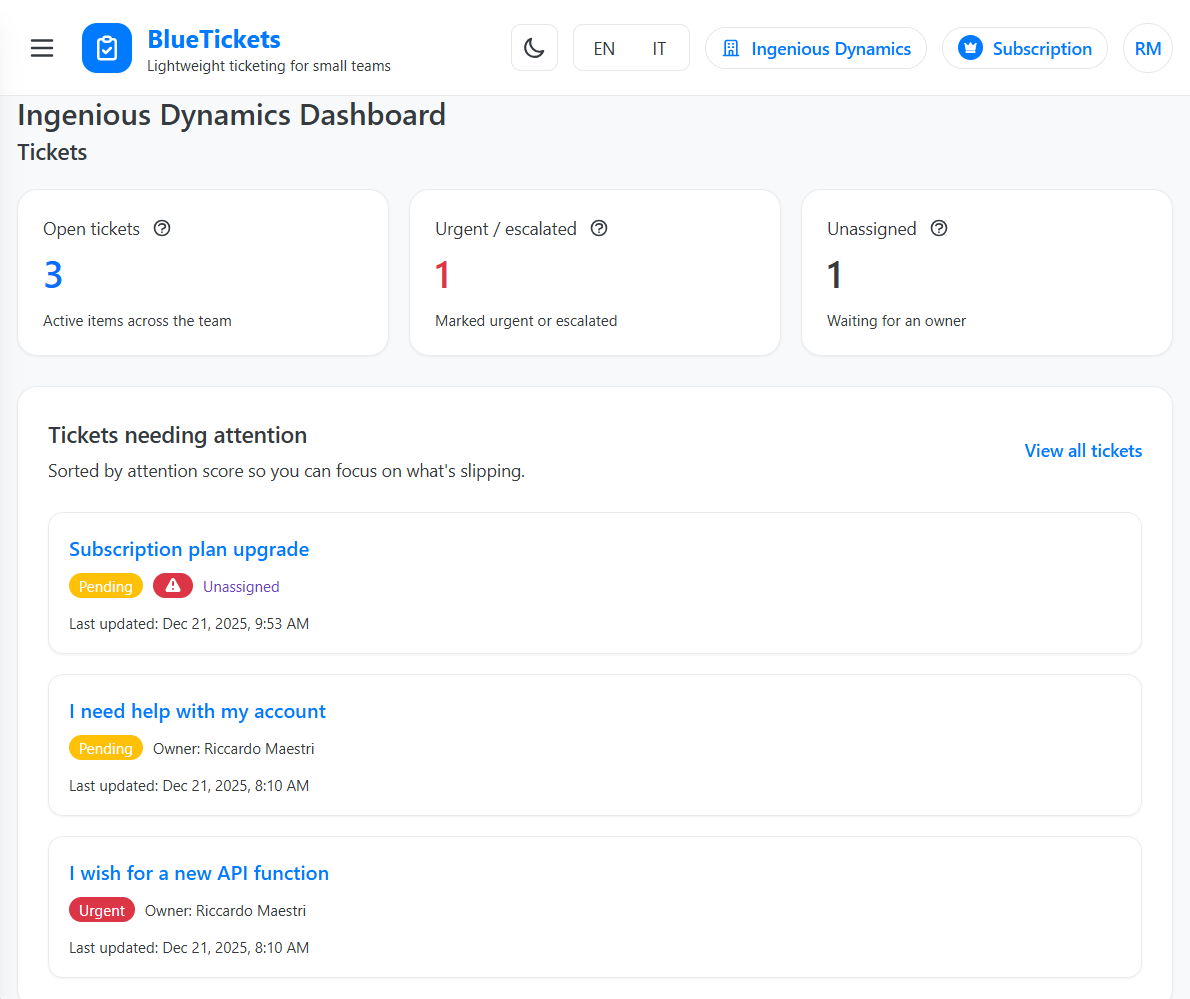The width and height of the screenshot is (1190, 999).
Task: Select EN as the interface language
Action: [x=604, y=47]
